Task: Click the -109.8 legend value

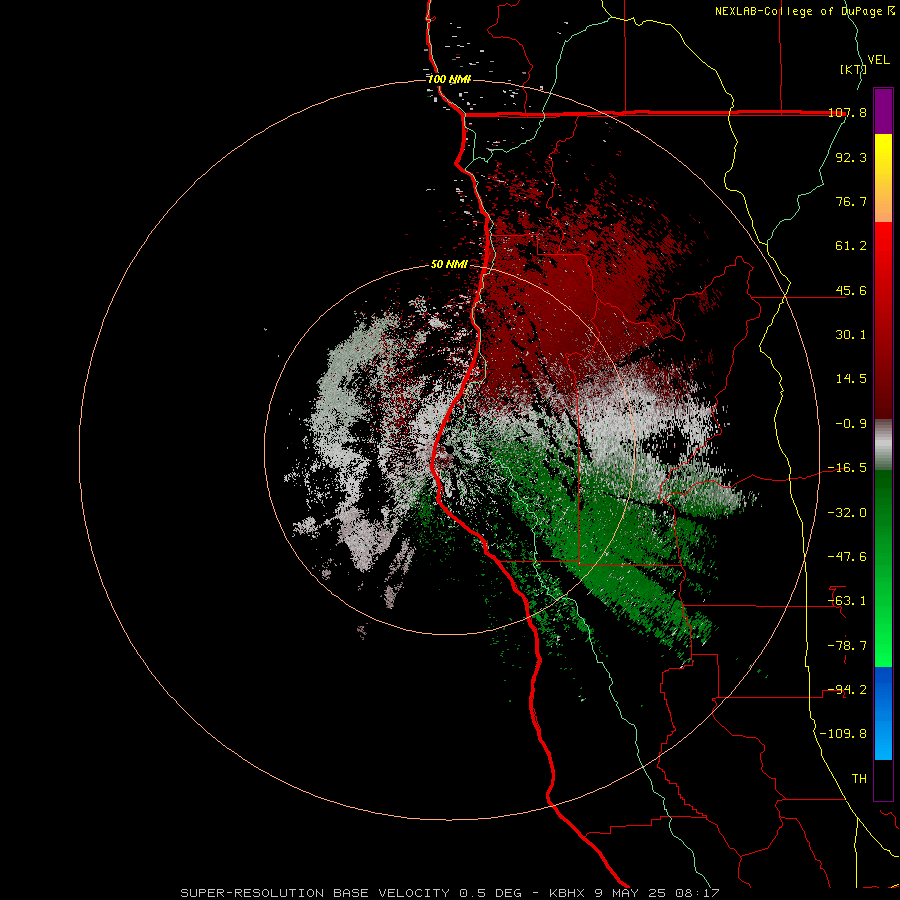Action: tap(843, 734)
